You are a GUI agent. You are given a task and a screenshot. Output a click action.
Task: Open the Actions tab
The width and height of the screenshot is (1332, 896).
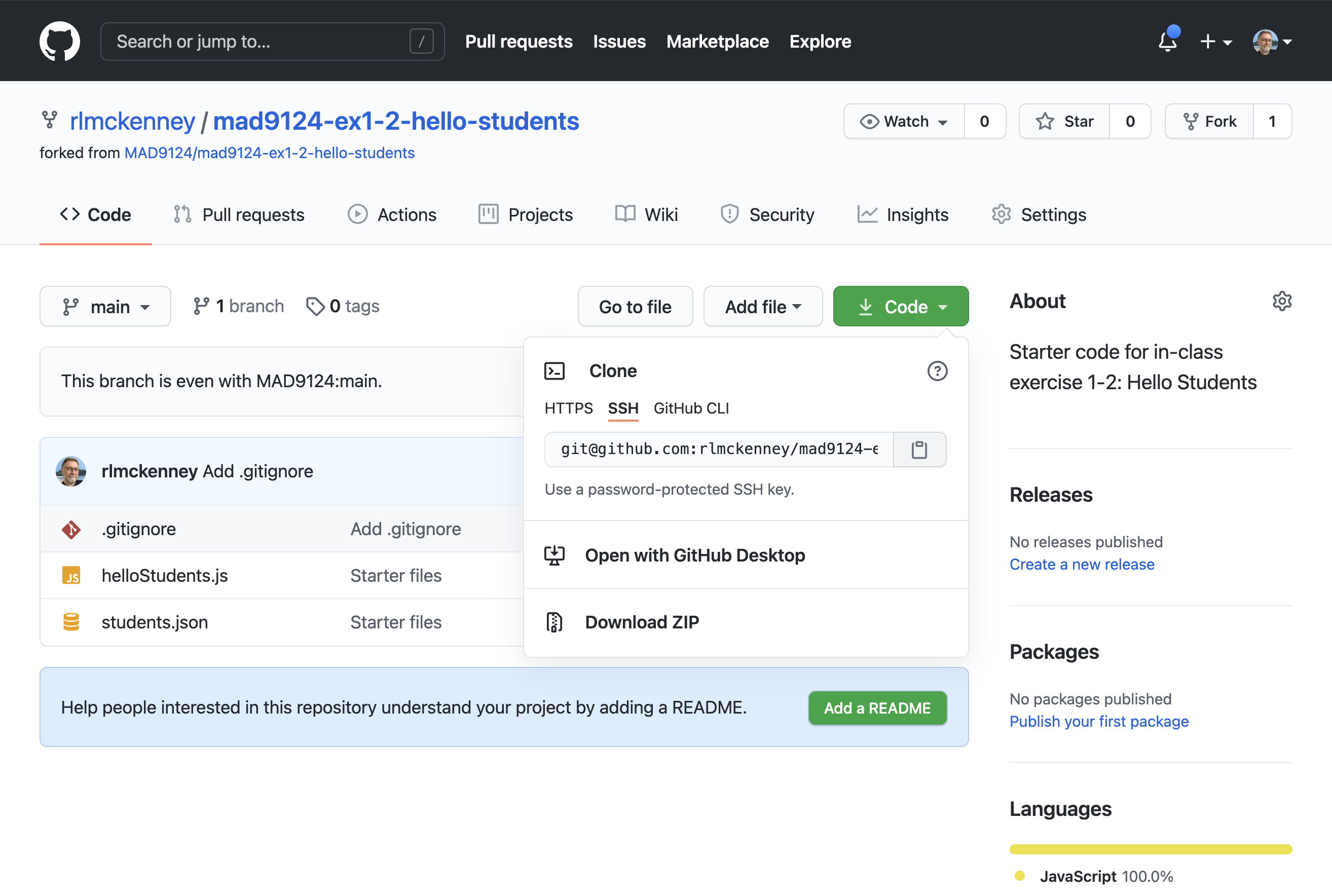pyautogui.click(x=392, y=215)
